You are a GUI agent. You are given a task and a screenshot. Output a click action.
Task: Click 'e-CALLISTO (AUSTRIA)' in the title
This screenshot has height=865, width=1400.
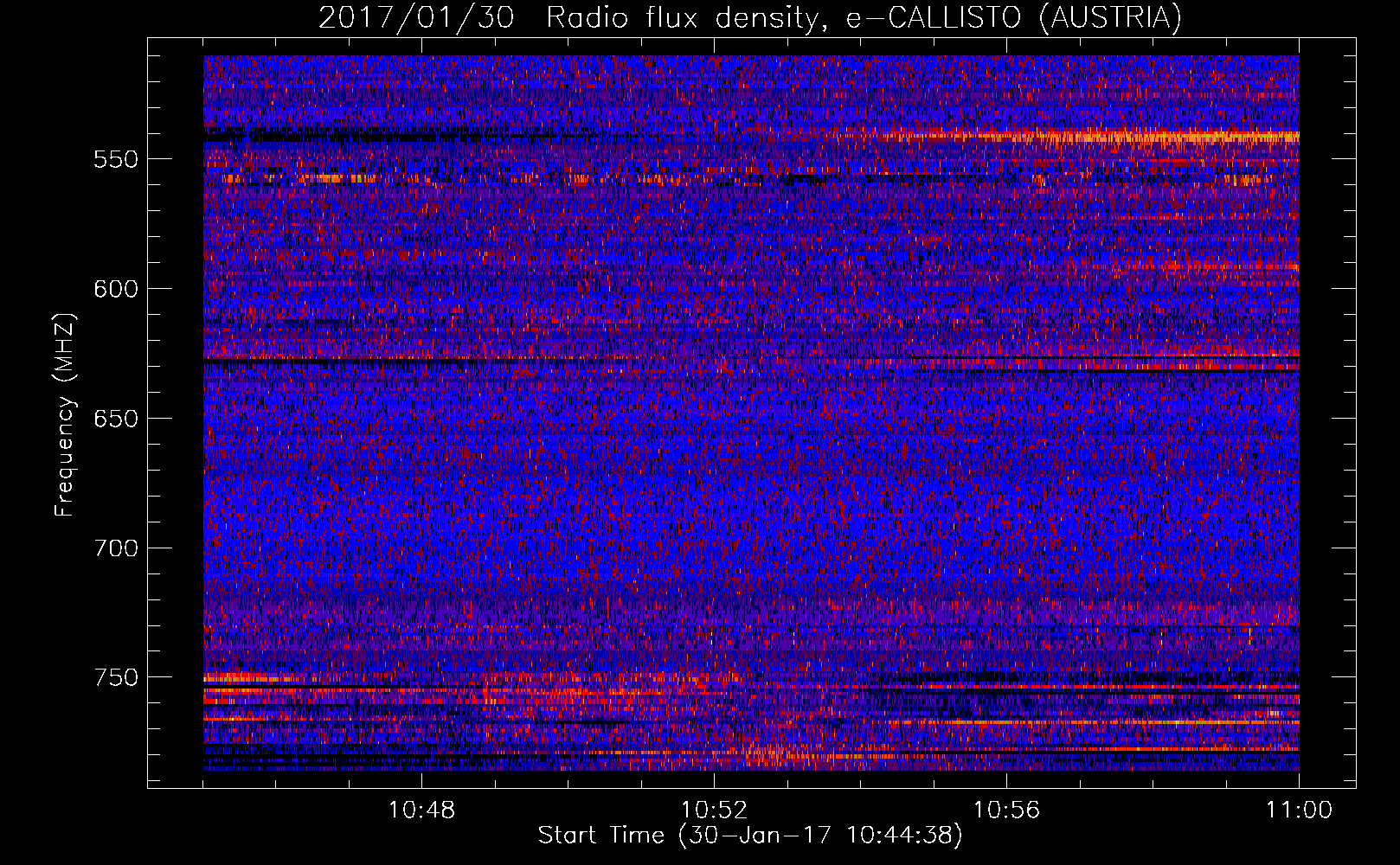point(1013,17)
